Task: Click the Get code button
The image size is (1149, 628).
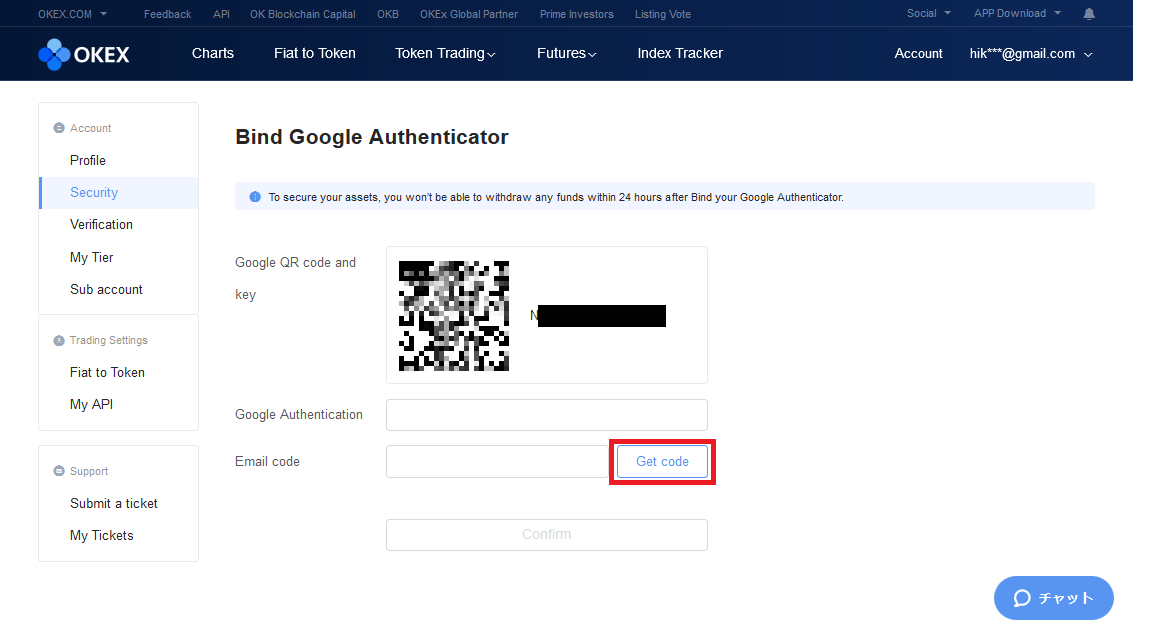Action: tap(662, 462)
